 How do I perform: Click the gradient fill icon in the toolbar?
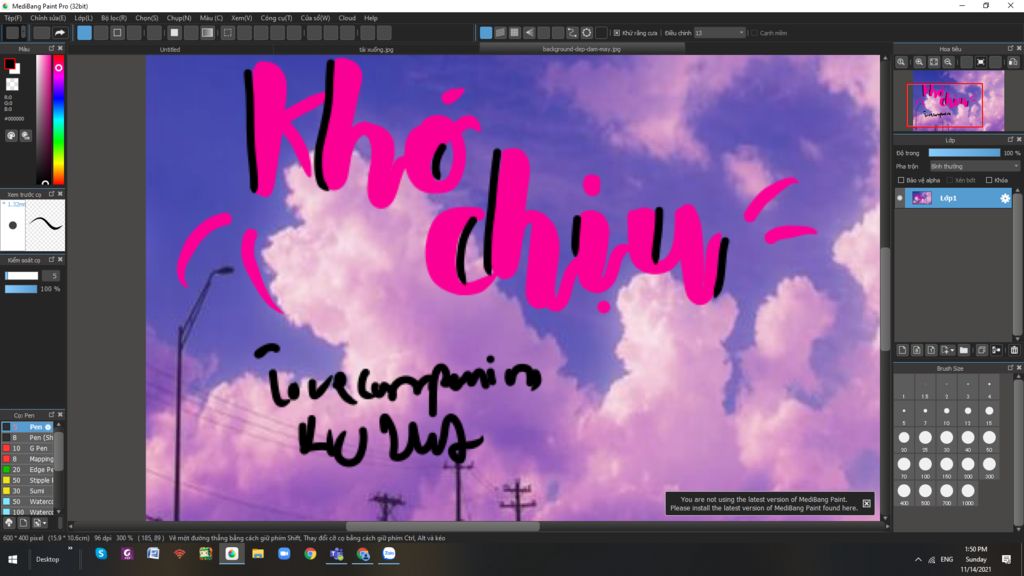pyautogui.click(x=207, y=33)
